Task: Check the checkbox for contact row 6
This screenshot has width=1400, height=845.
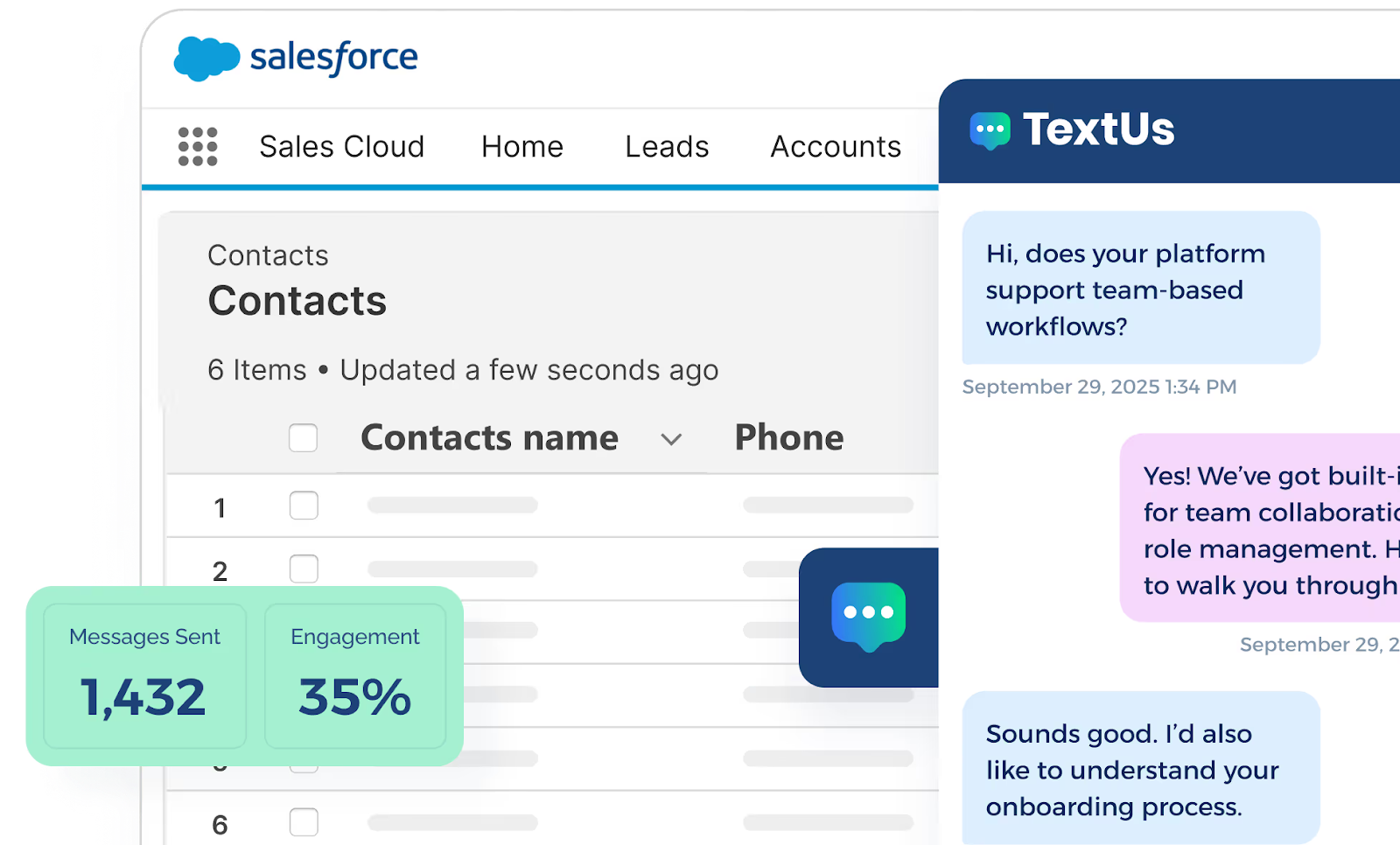Action: (303, 822)
